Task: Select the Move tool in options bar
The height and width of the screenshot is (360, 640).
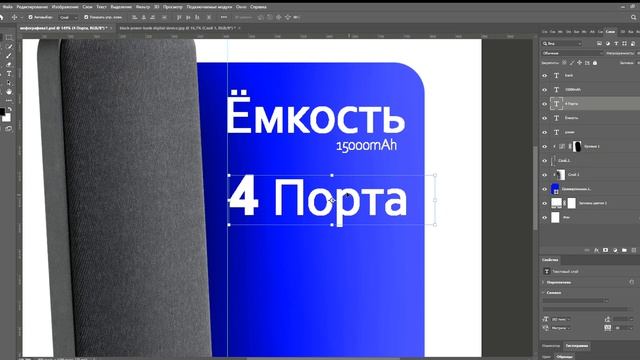Action: tap(14, 17)
